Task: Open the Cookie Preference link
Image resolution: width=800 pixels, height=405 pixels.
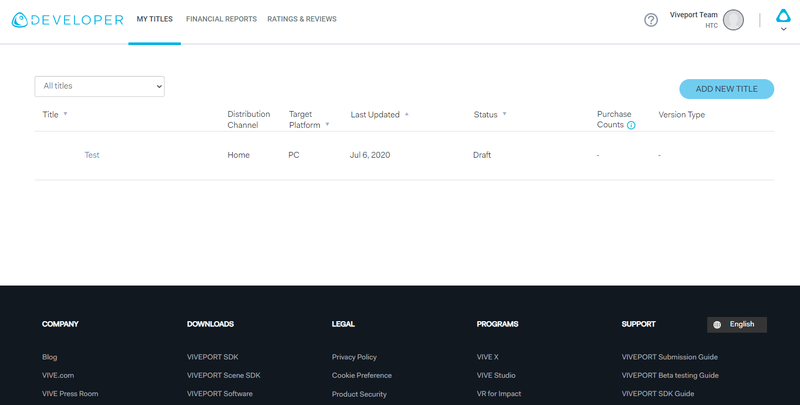Action: pyautogui.click(x=362, y=375)
